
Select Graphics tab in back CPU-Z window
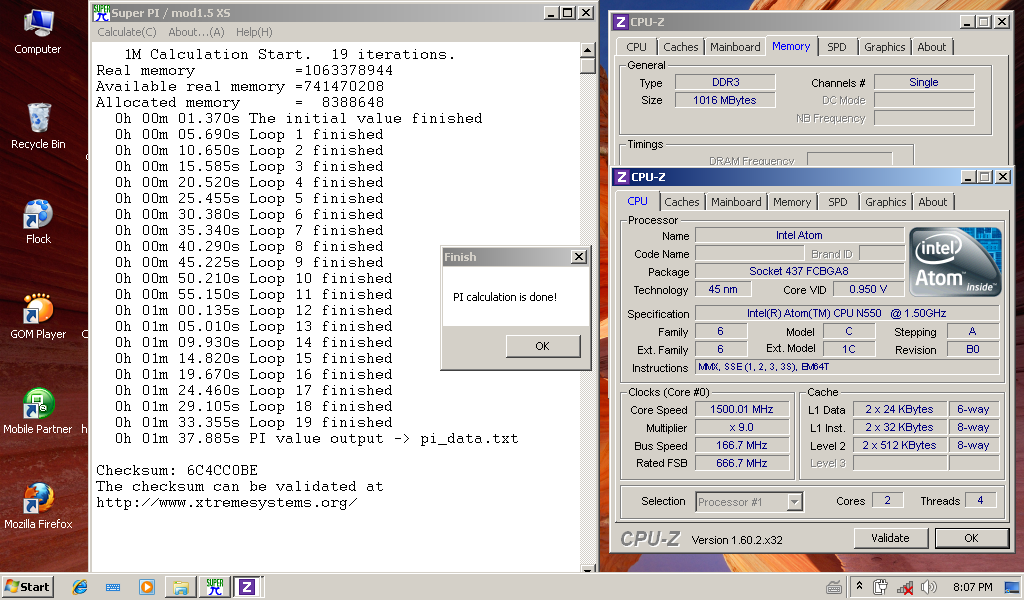click(884, 47)
